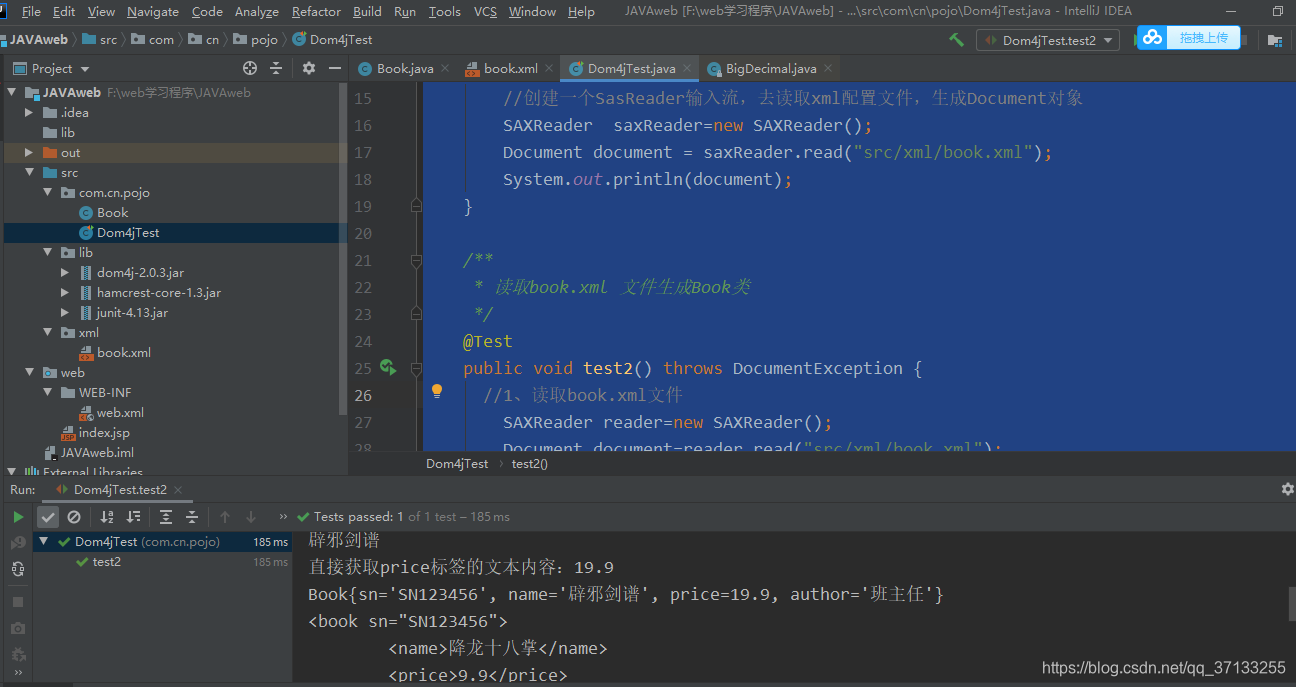
Task: Rerun failed tests icon in Run sidebar
Action: pyautogui.click(x=18, y=543)
